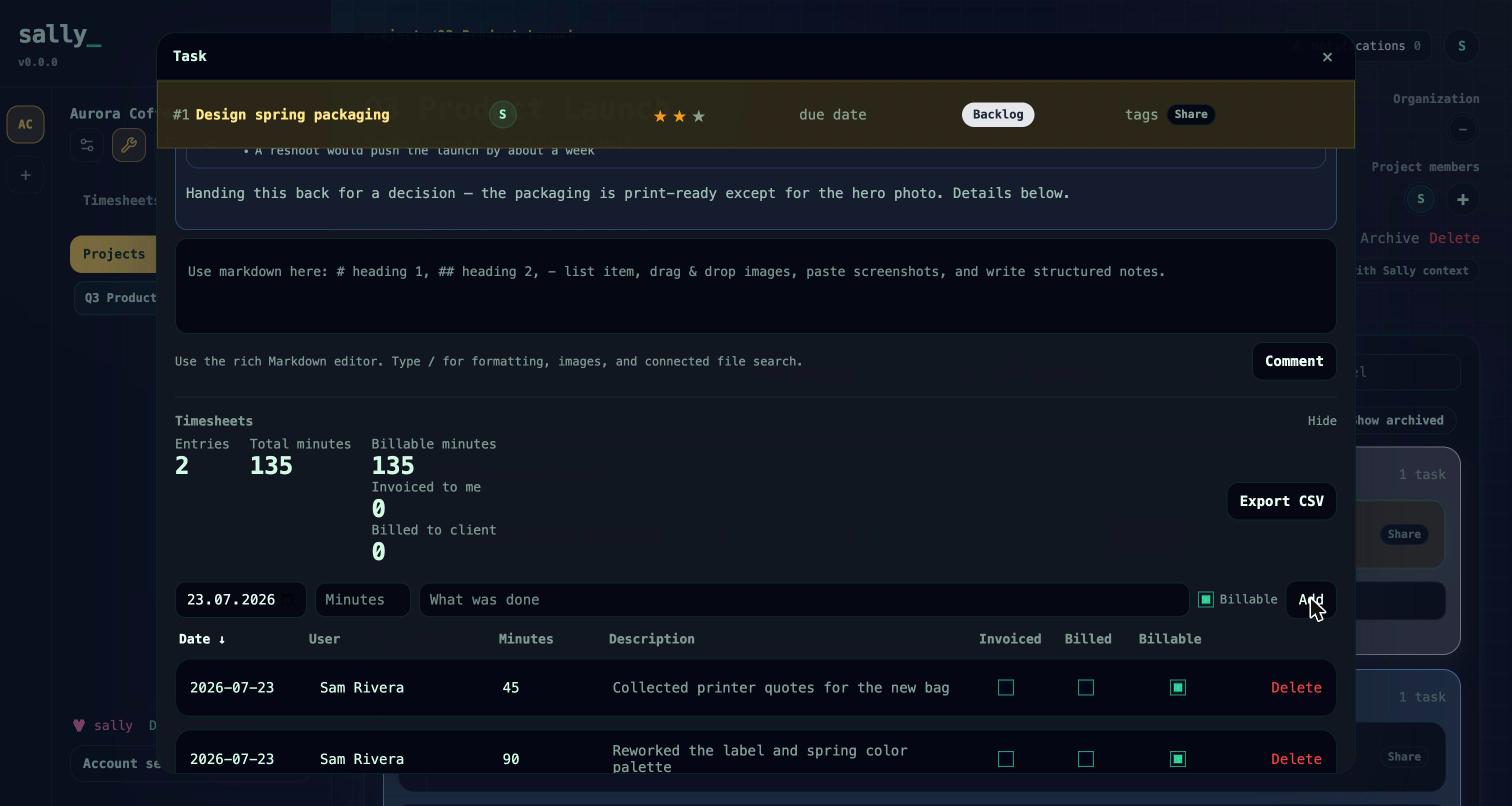Check Invoiced for reworked label entry
Screen dimensions: 1512x806
tap(1006, 760)
